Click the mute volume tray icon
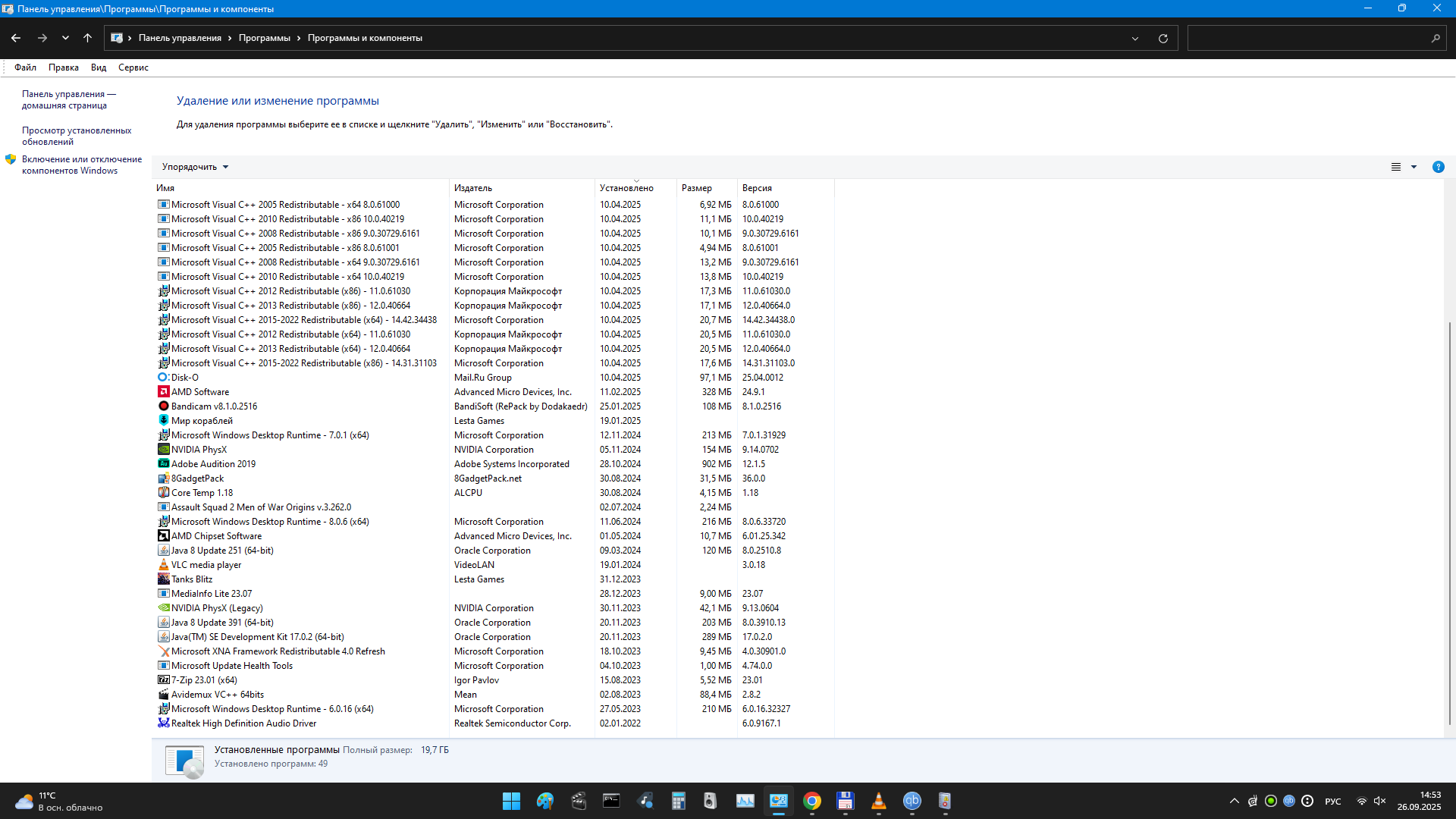Screen dimensions: 1456x819 click(x=1379, y=801)
